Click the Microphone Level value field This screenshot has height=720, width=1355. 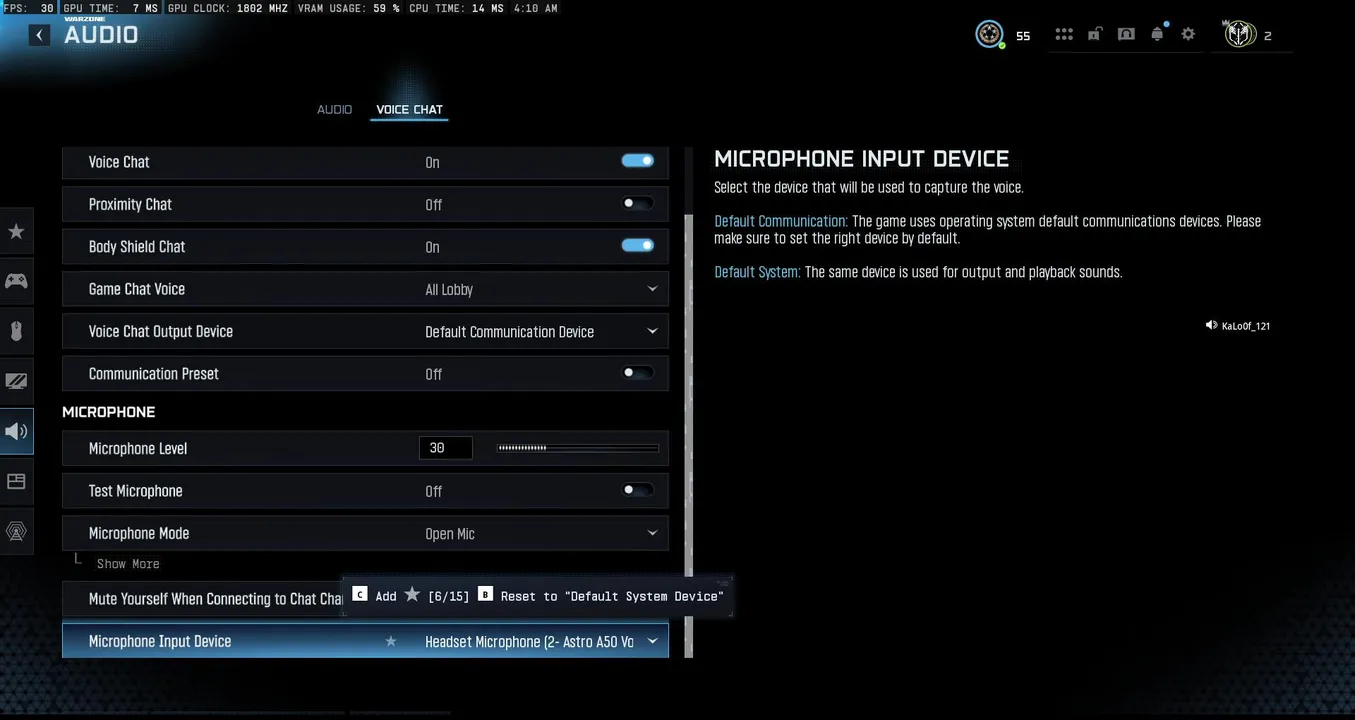click(x=445, y=448)
